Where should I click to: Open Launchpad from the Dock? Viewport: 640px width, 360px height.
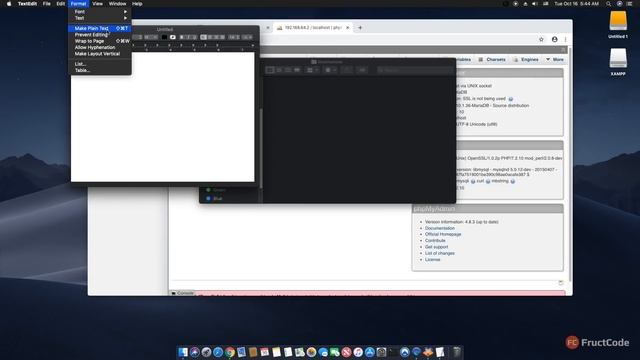click(x=206, y=352)
